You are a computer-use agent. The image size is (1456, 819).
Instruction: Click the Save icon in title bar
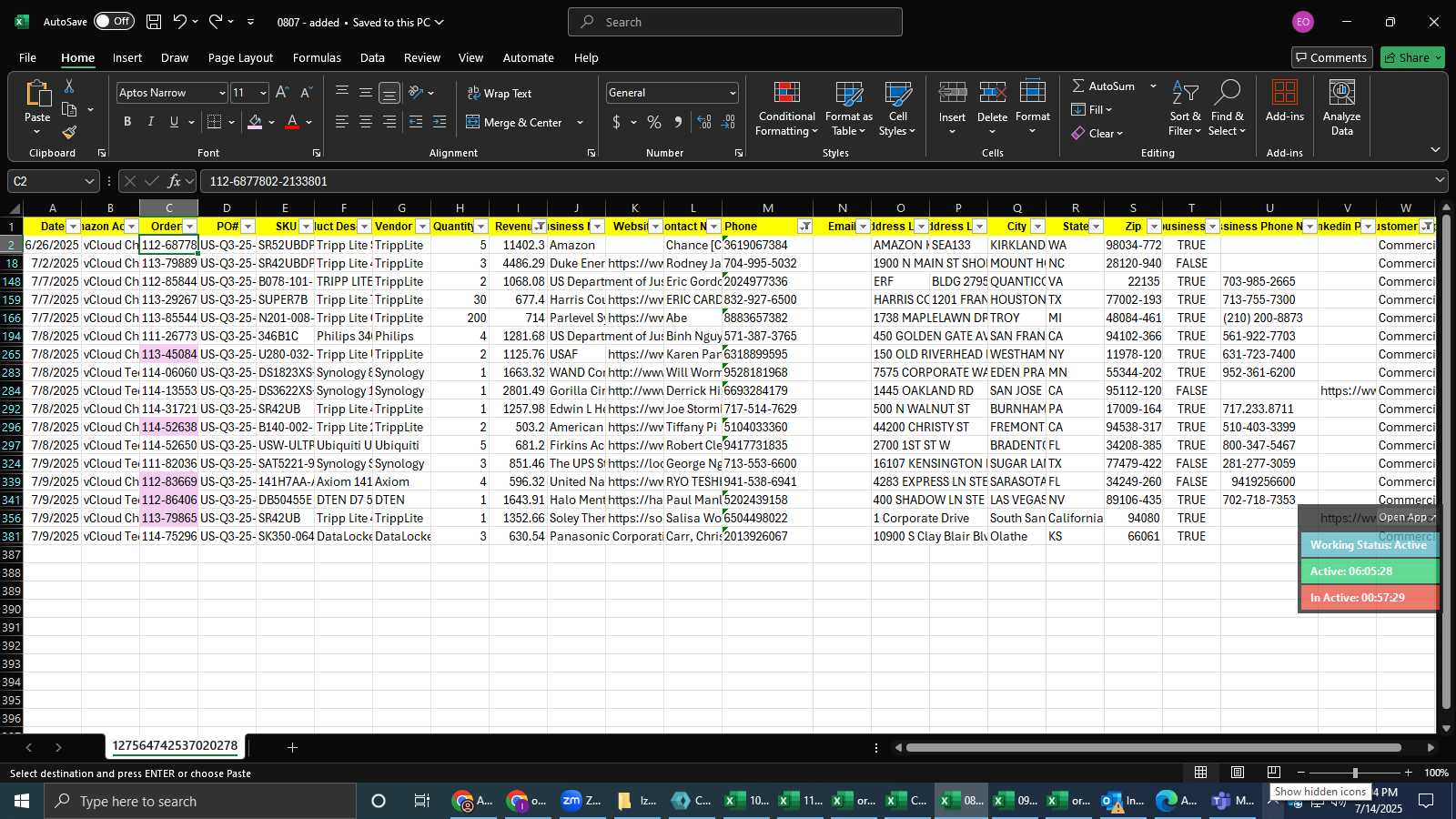click(x=154, y=22)
